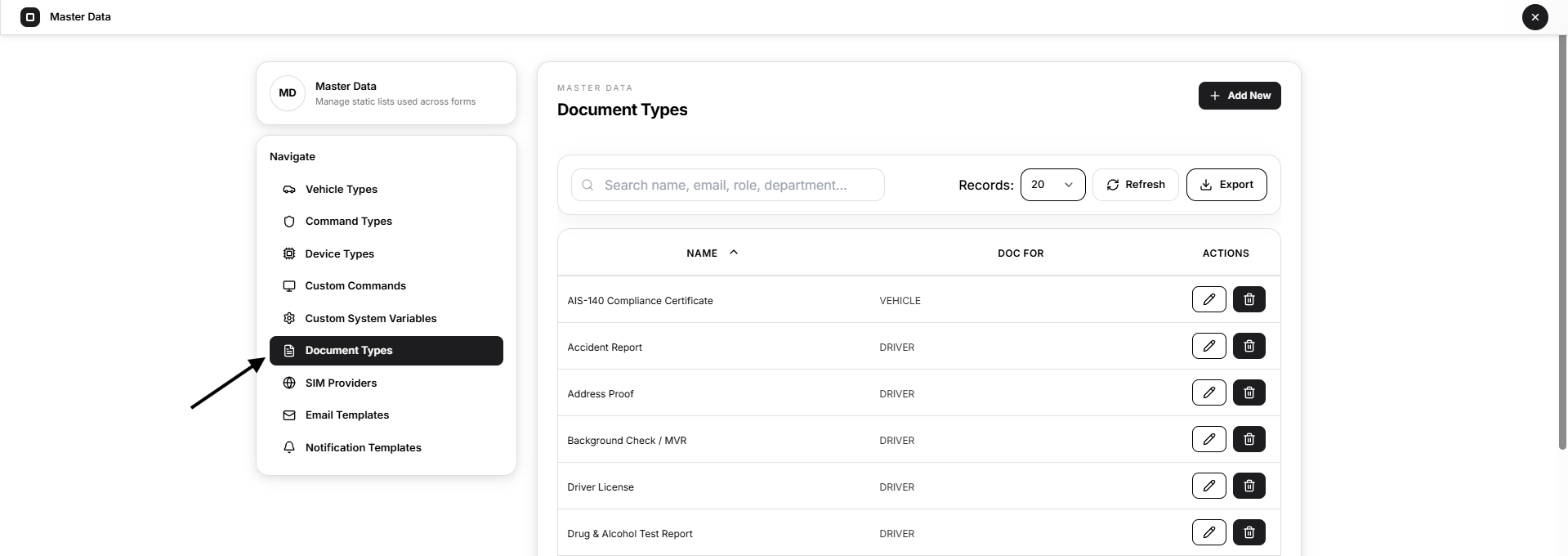Edit the AIS-140 Compliance Certificate row

[x=1208, y=299]
